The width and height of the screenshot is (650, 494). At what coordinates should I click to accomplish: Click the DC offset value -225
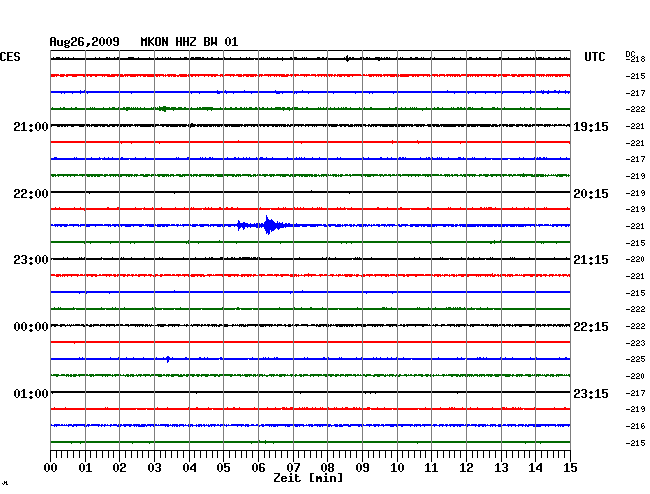[635, 359]
